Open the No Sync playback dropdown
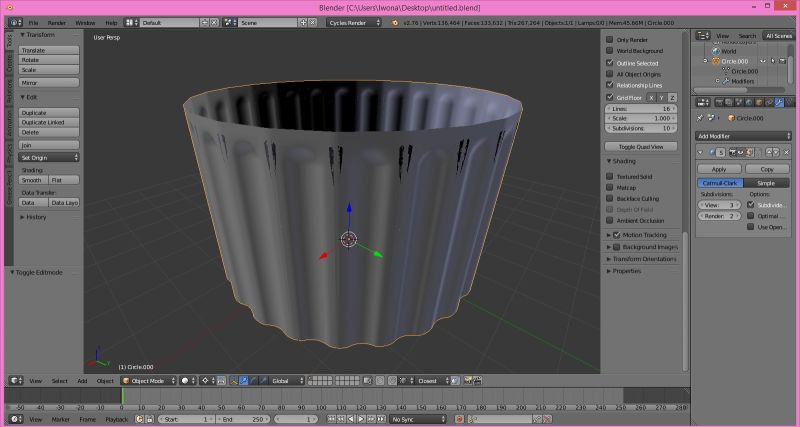This screenshot has width=800, height=427. [417, 419]
